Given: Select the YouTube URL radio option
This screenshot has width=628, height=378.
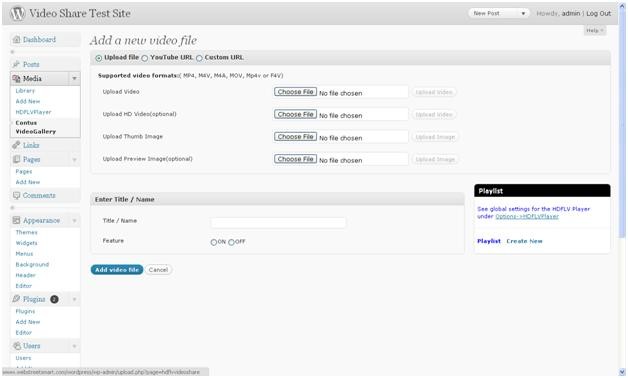Looking at the screenshot, I should point(145,58).
